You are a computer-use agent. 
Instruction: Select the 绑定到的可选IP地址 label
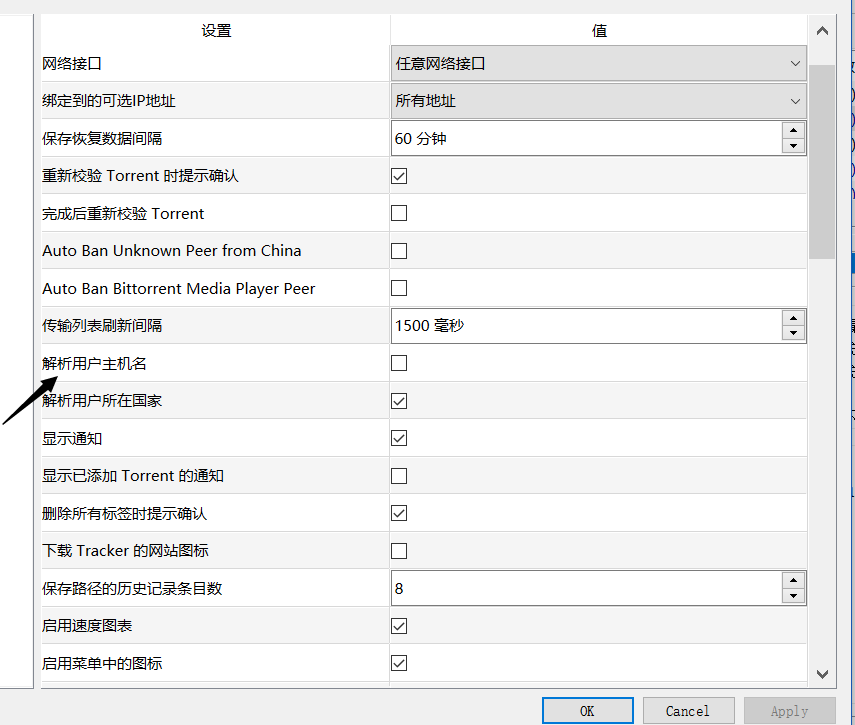[x=109, y=101]
